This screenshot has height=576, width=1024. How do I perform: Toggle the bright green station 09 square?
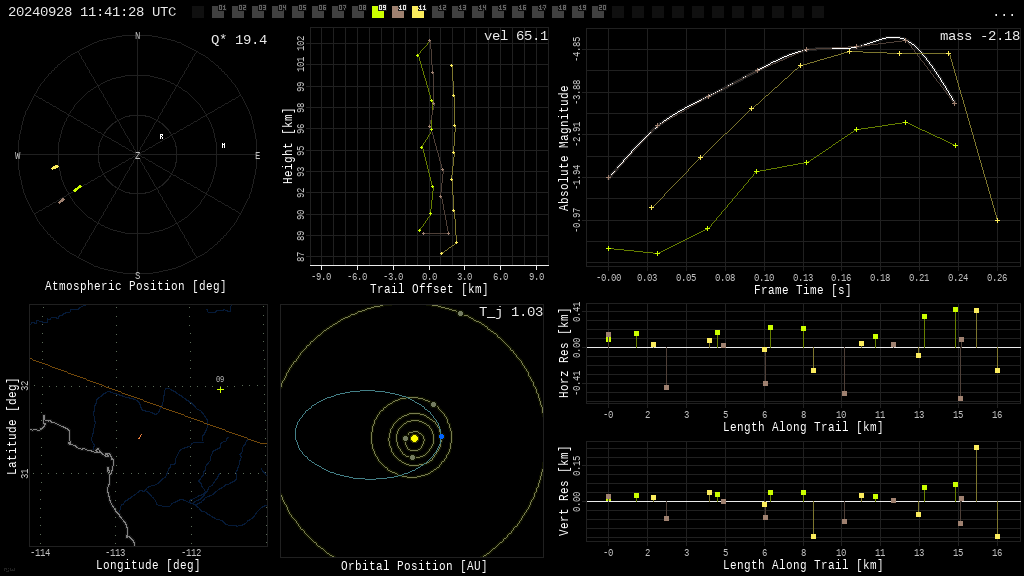click(377, 12)
